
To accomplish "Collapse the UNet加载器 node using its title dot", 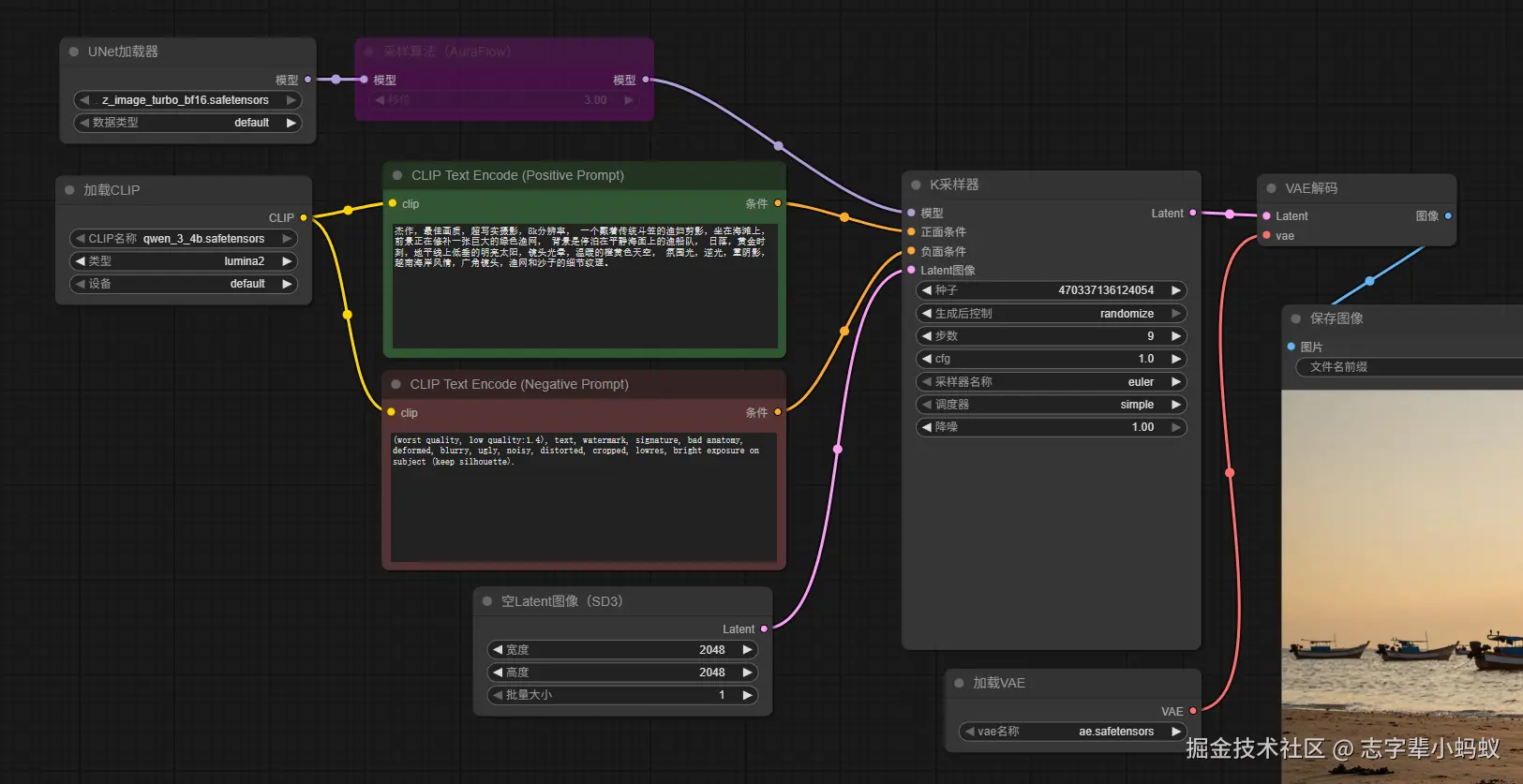I will click(74, 52).
